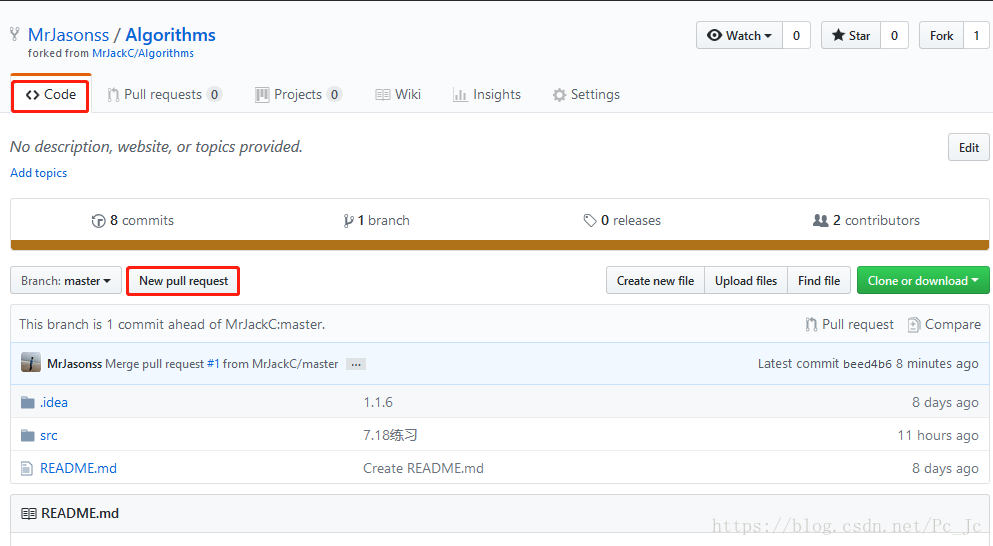Open the MrJasonss user profile link
Image resolution: width=993 pixels, height=546 pixels.
68,35
